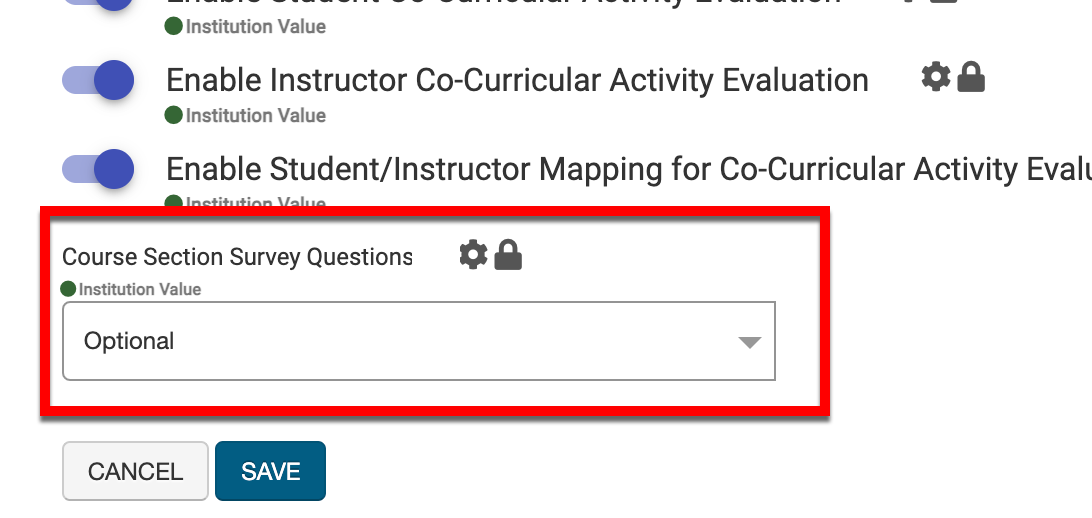Open settings gear for Course Section Survey Questions
1092x518 pixels.
(473, 255)
